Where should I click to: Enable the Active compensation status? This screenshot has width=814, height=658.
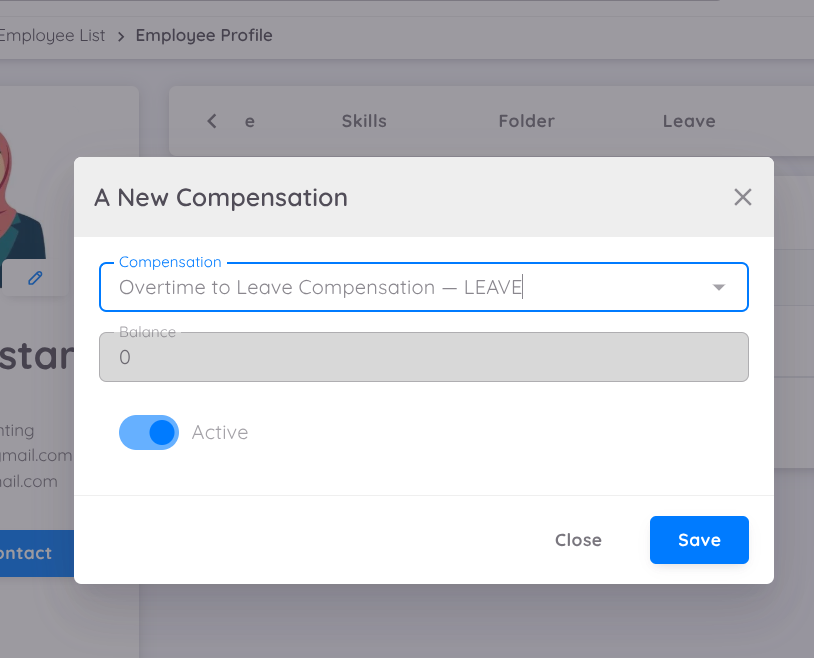(149, 432)
